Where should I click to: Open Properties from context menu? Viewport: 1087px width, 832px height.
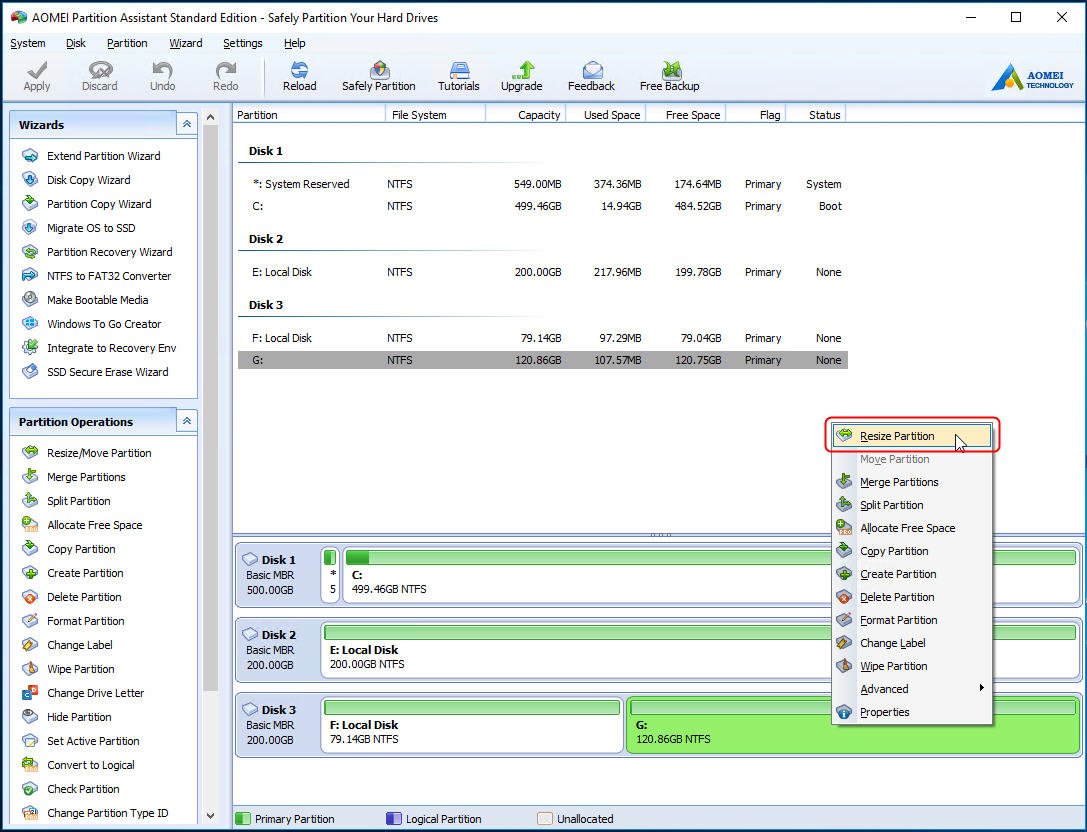coord(912,712)
